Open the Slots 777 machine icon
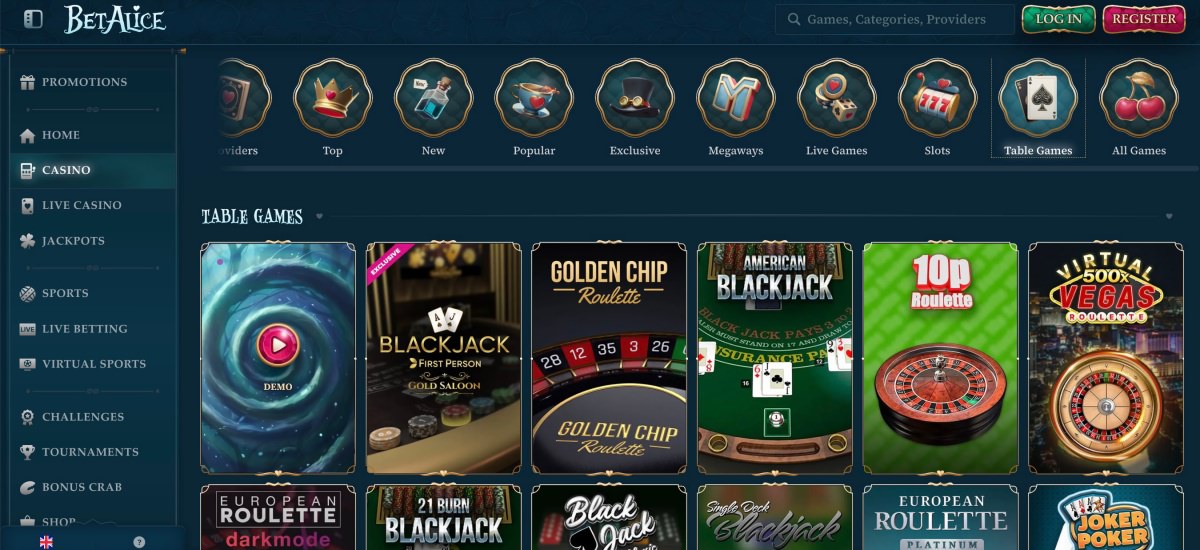This screenshot has height=550, width=1200. [x=937, y=98]
